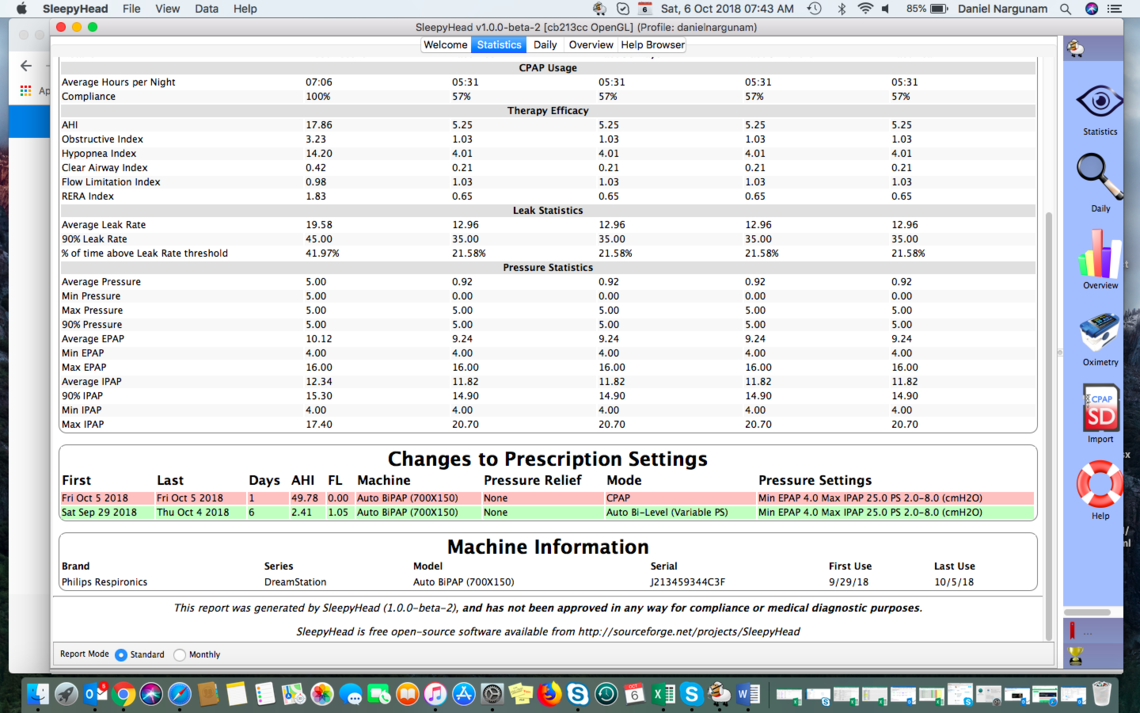The width and height of the screenshot is (1140, 713).
Task: Click the sheep icon atop the right sidebar
Action: coord(1075,49)
